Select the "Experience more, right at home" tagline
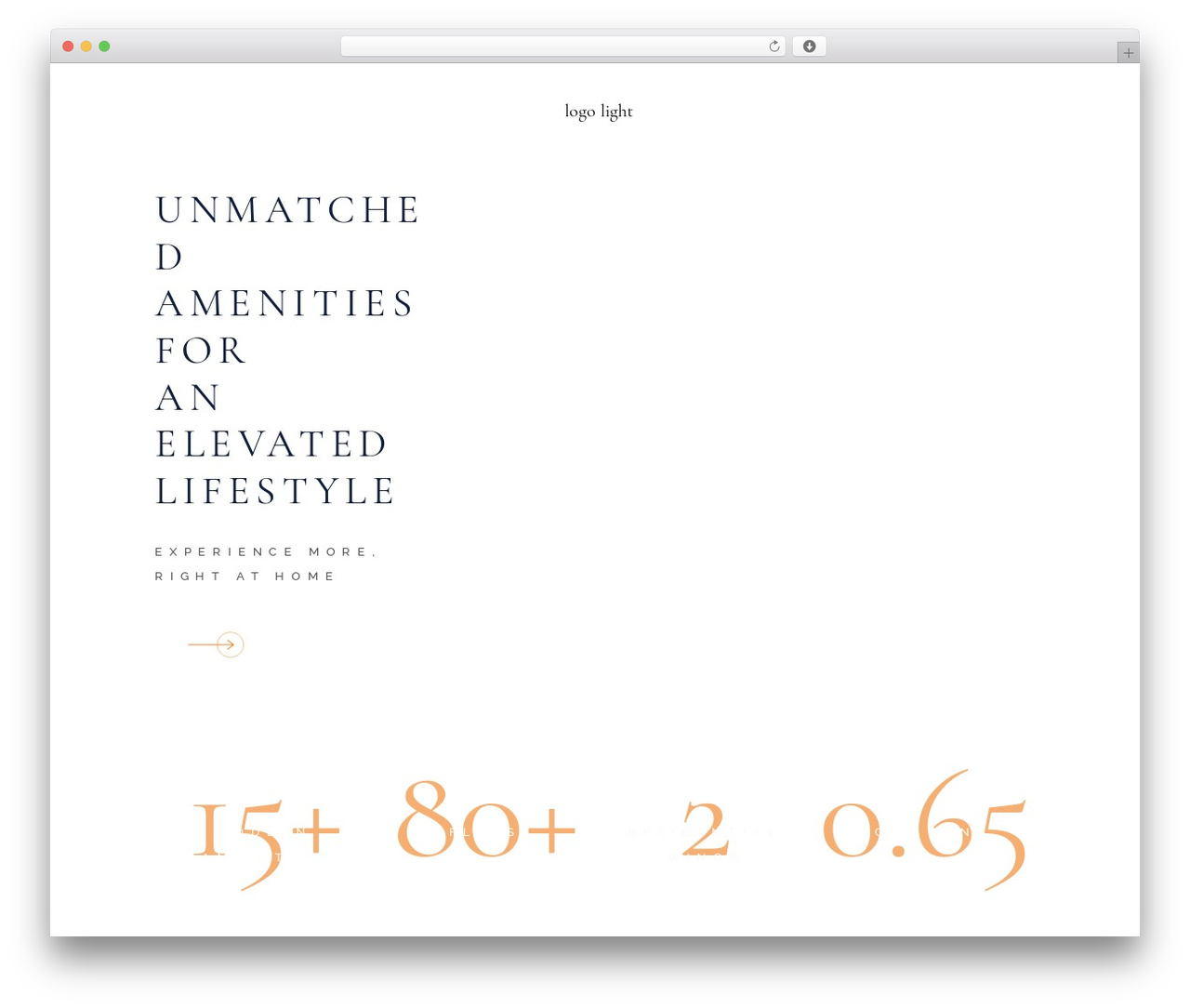Viewport: 1190px width, 1008px height. [x=266, y=564]
